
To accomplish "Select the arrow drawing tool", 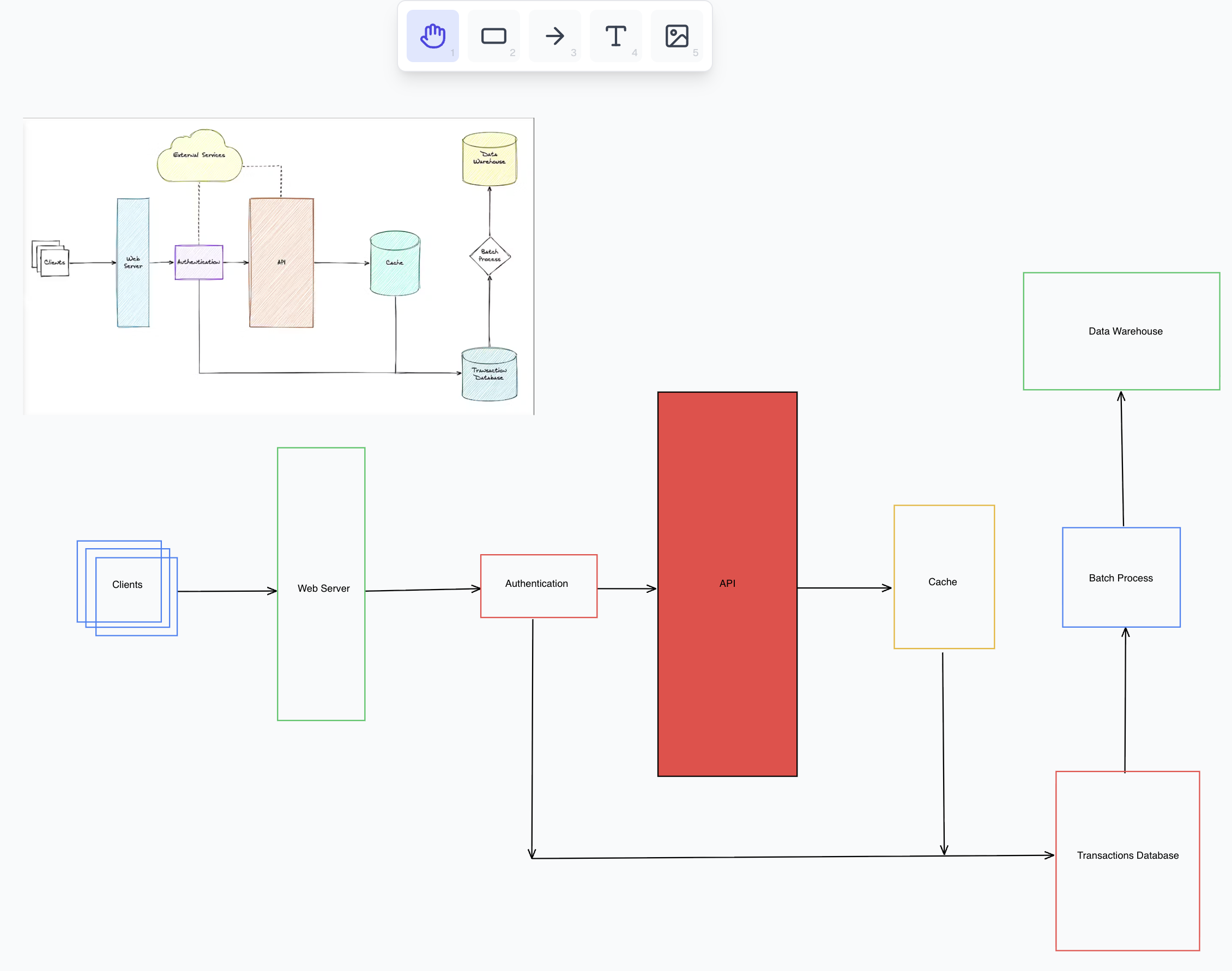I will click(x=554, y=36).
